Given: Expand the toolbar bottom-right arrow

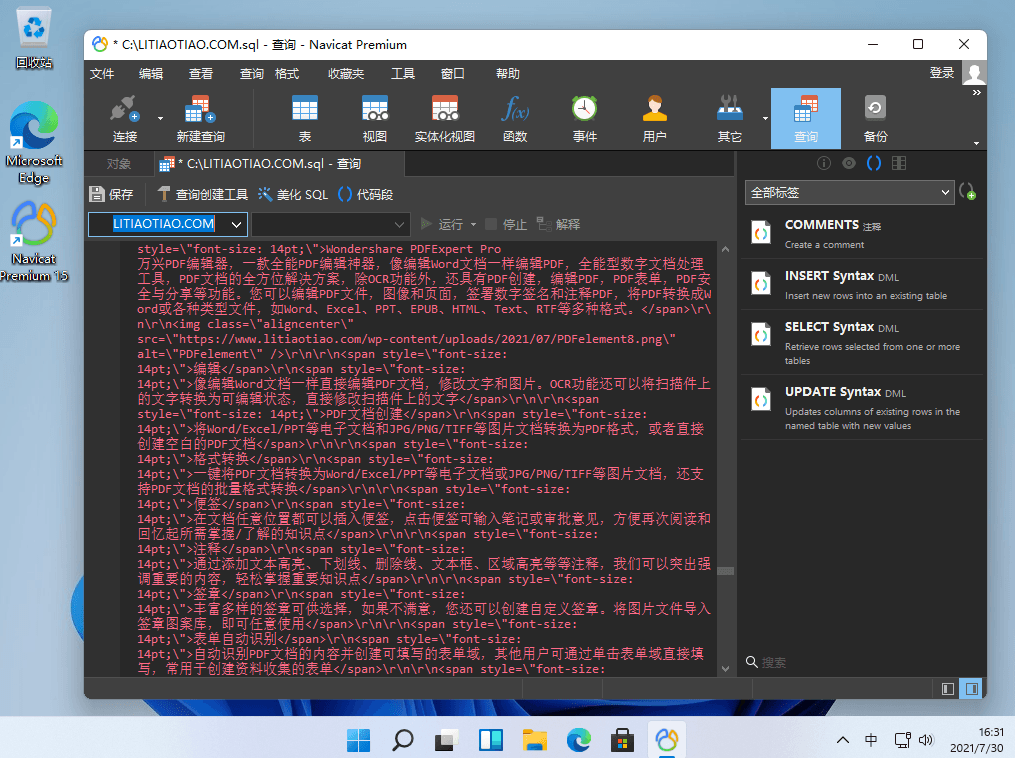Looking at the screenshot, I should (x=976, y=143).
